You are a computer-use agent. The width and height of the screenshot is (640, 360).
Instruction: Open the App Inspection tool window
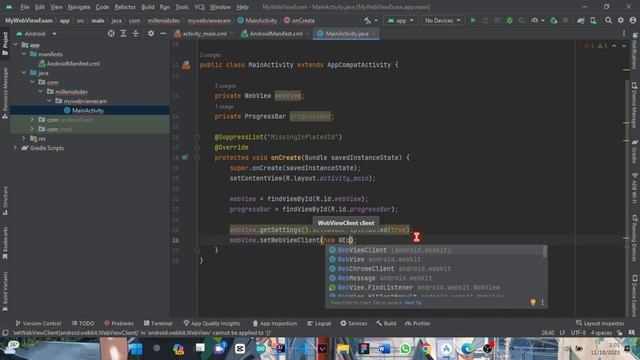point(274,323)
